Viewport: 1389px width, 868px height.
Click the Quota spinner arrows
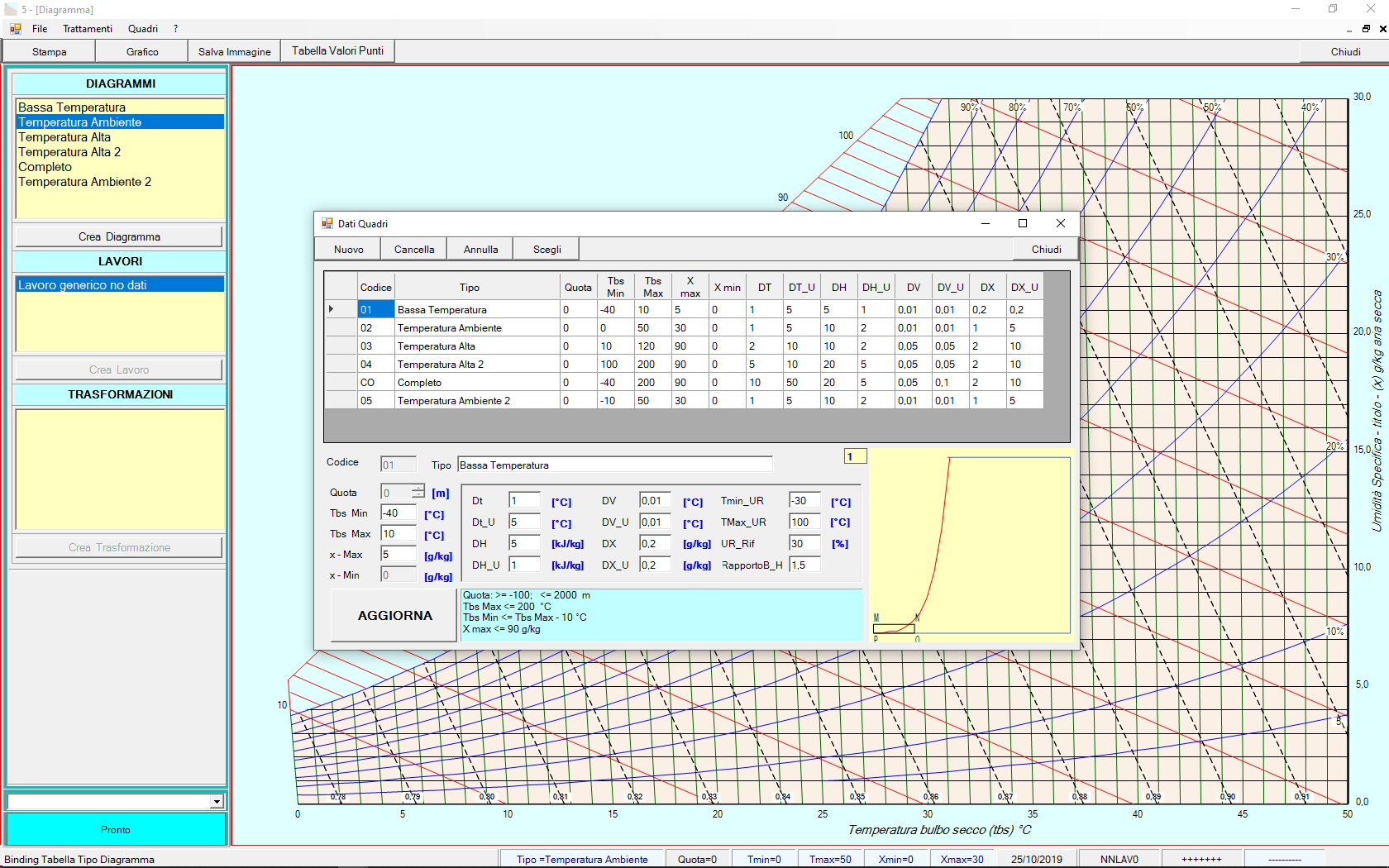tap(418, 492)
